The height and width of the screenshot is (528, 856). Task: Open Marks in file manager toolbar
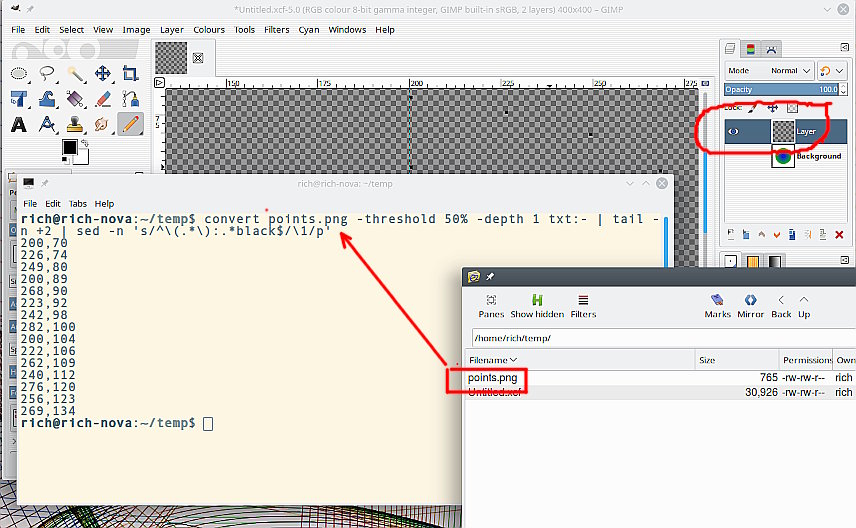point(717,306)
